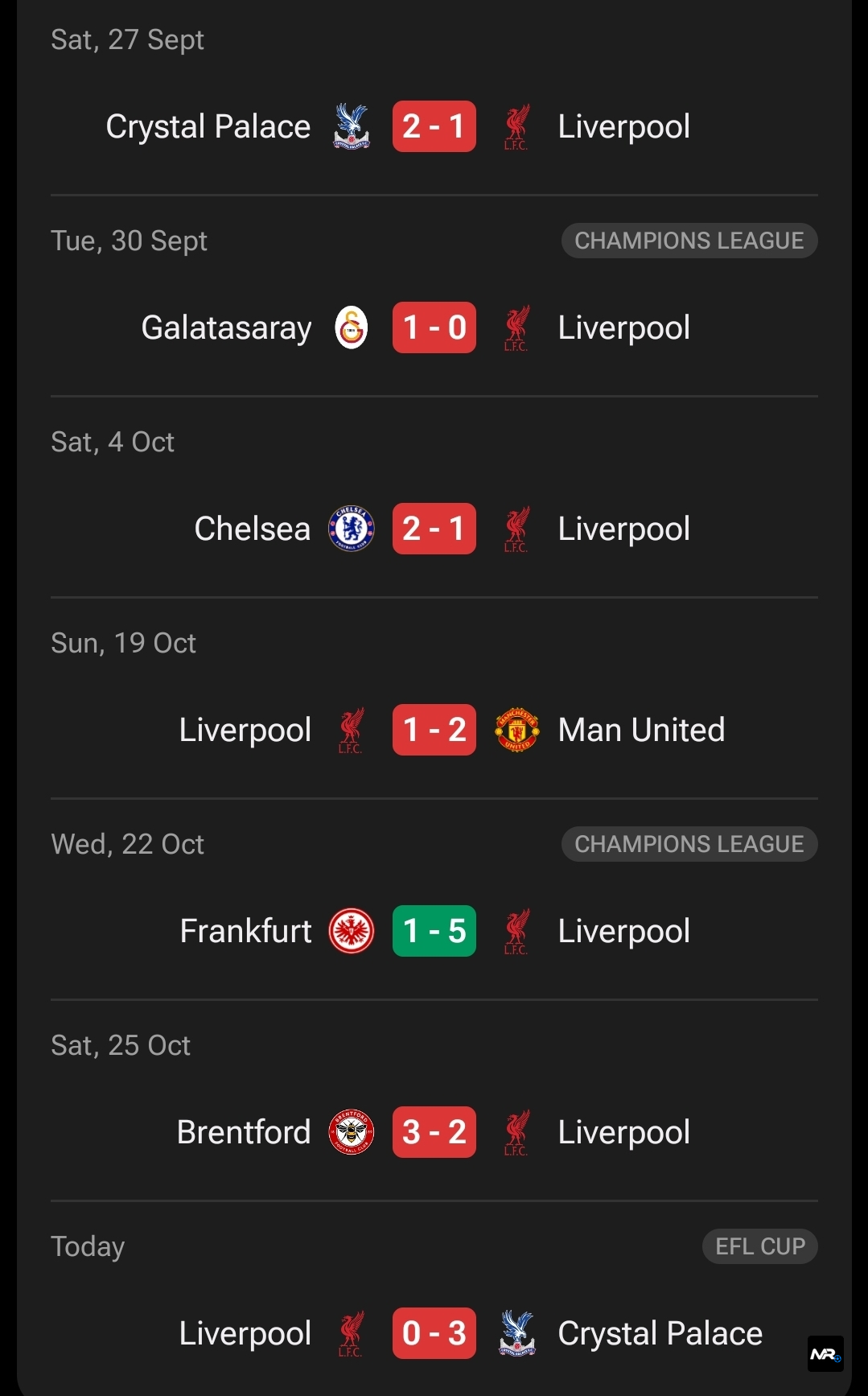Open the Brentford 3 - 2 score box
This screenshot has height=1396, width=868.
pos(434,1132)
